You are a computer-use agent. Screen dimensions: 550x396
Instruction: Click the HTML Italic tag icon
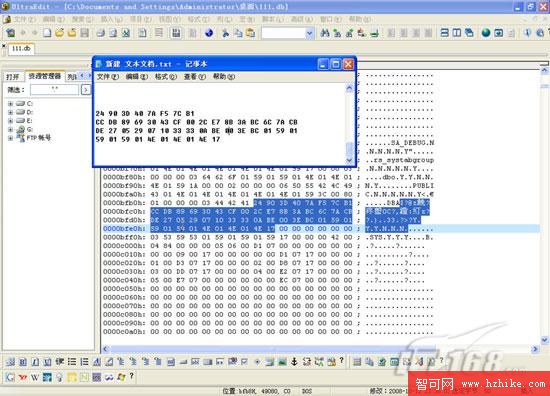[35, 362]
